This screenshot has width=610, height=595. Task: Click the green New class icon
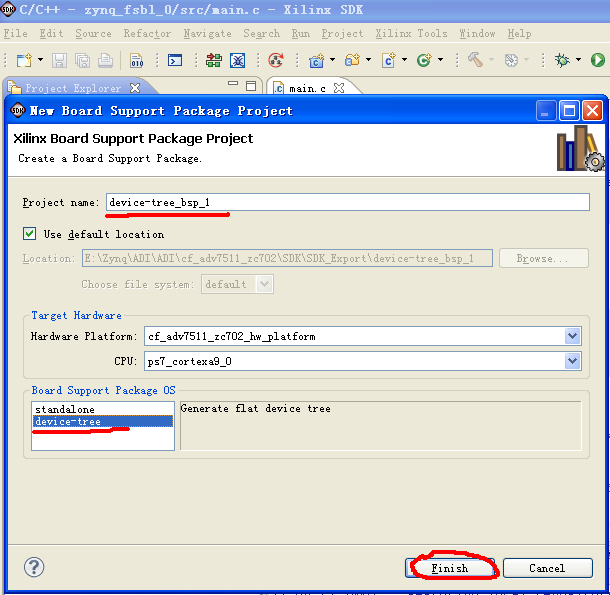click(x=424, y=60)
